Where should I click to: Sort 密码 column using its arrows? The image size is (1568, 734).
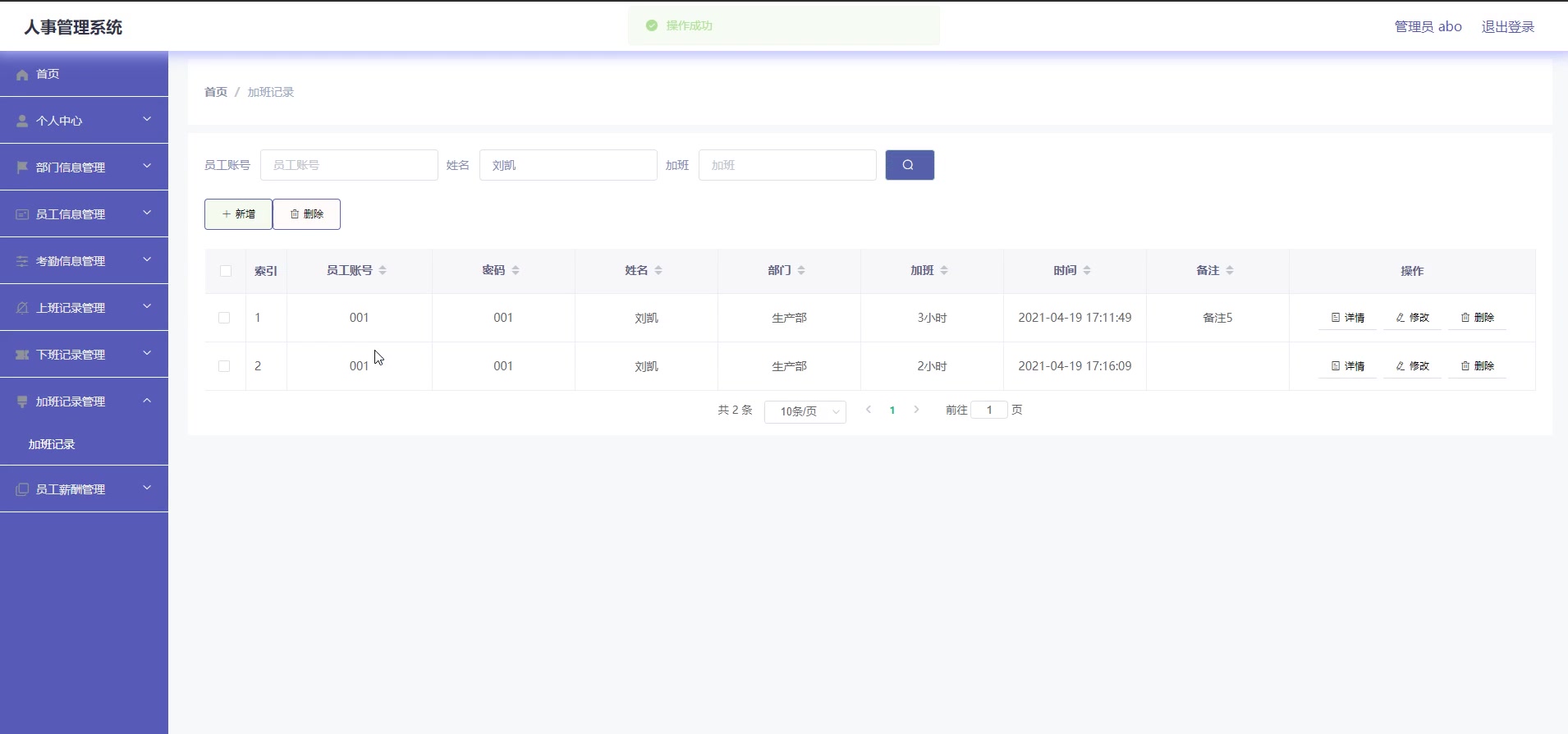coord(516,270)
